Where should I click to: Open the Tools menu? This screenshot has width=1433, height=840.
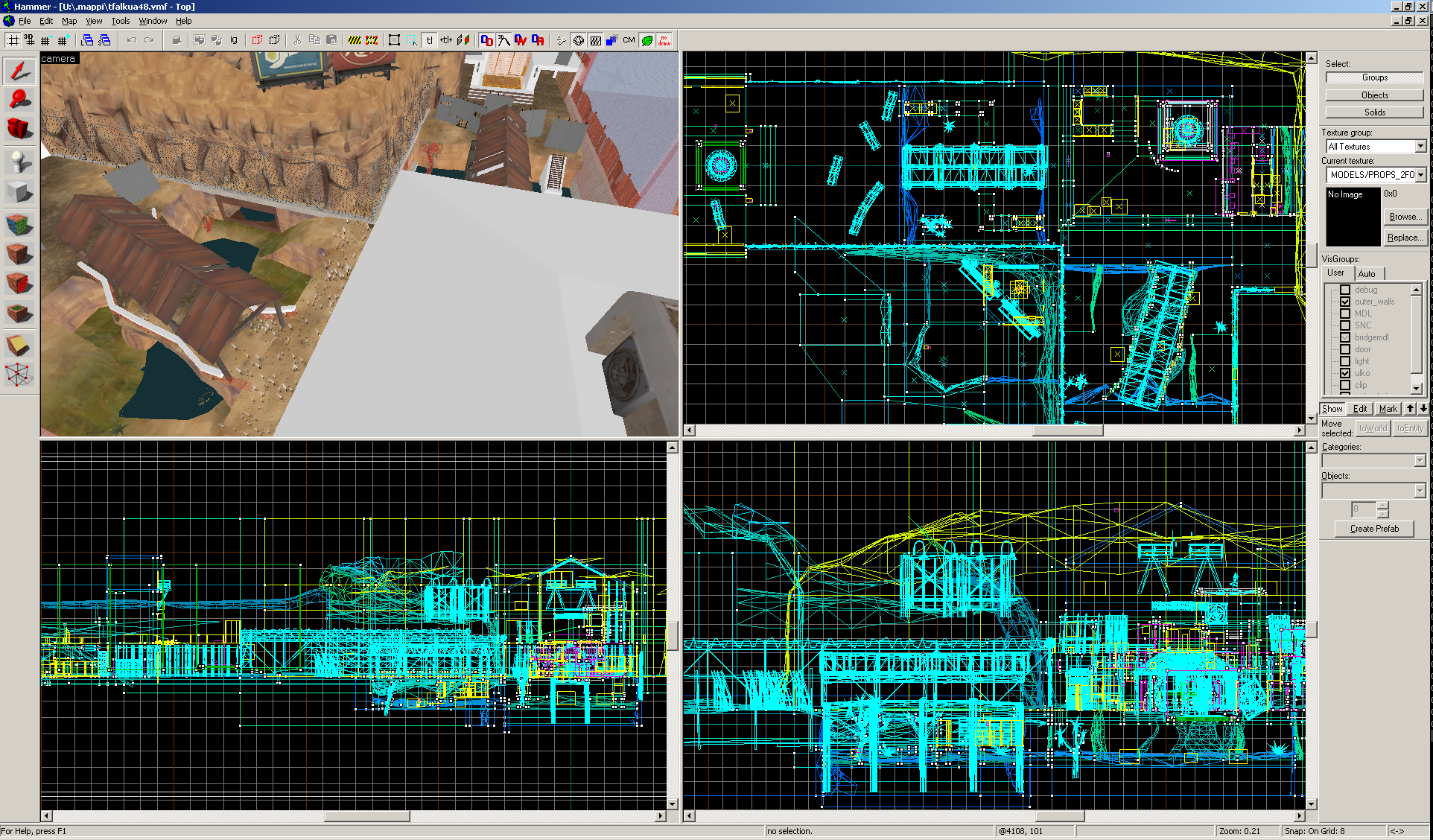120,21
